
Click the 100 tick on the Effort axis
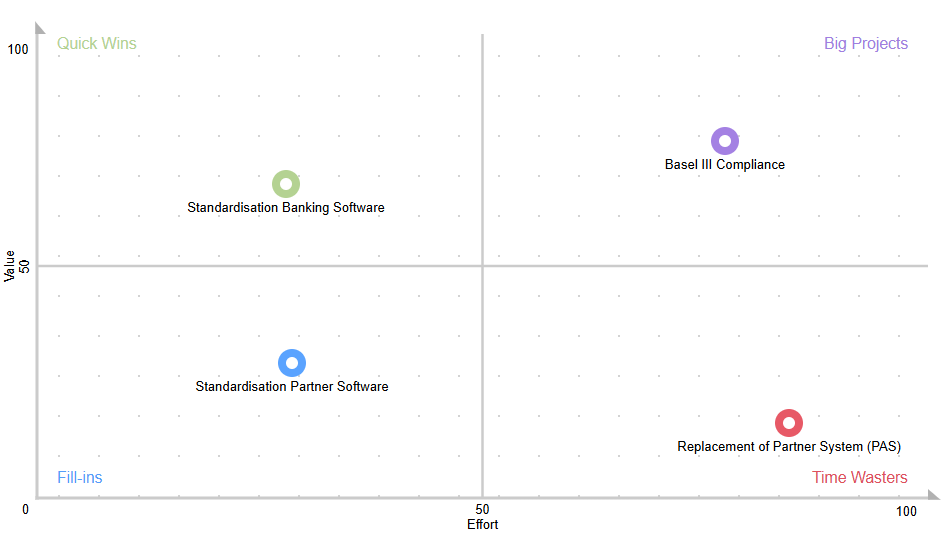tap(906, 512)
